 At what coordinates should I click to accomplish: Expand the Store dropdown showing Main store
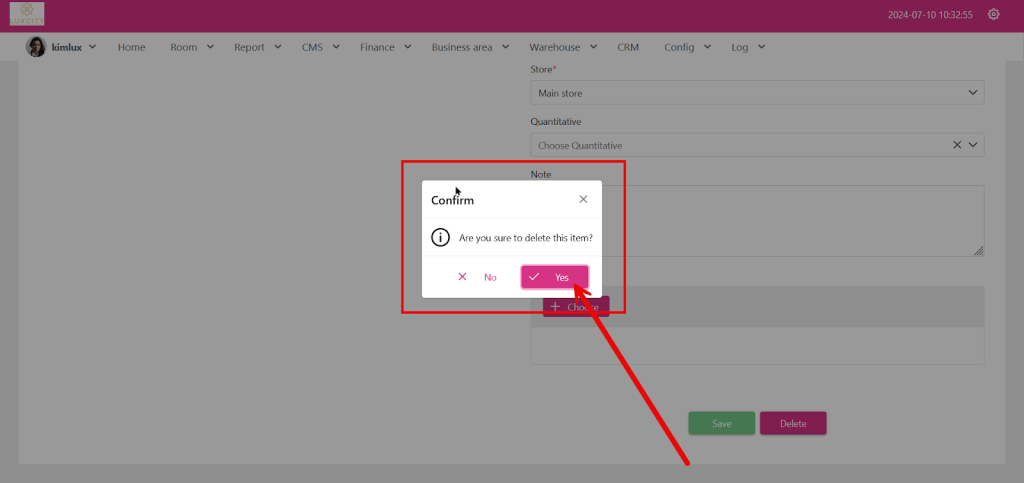coord(756,93)
